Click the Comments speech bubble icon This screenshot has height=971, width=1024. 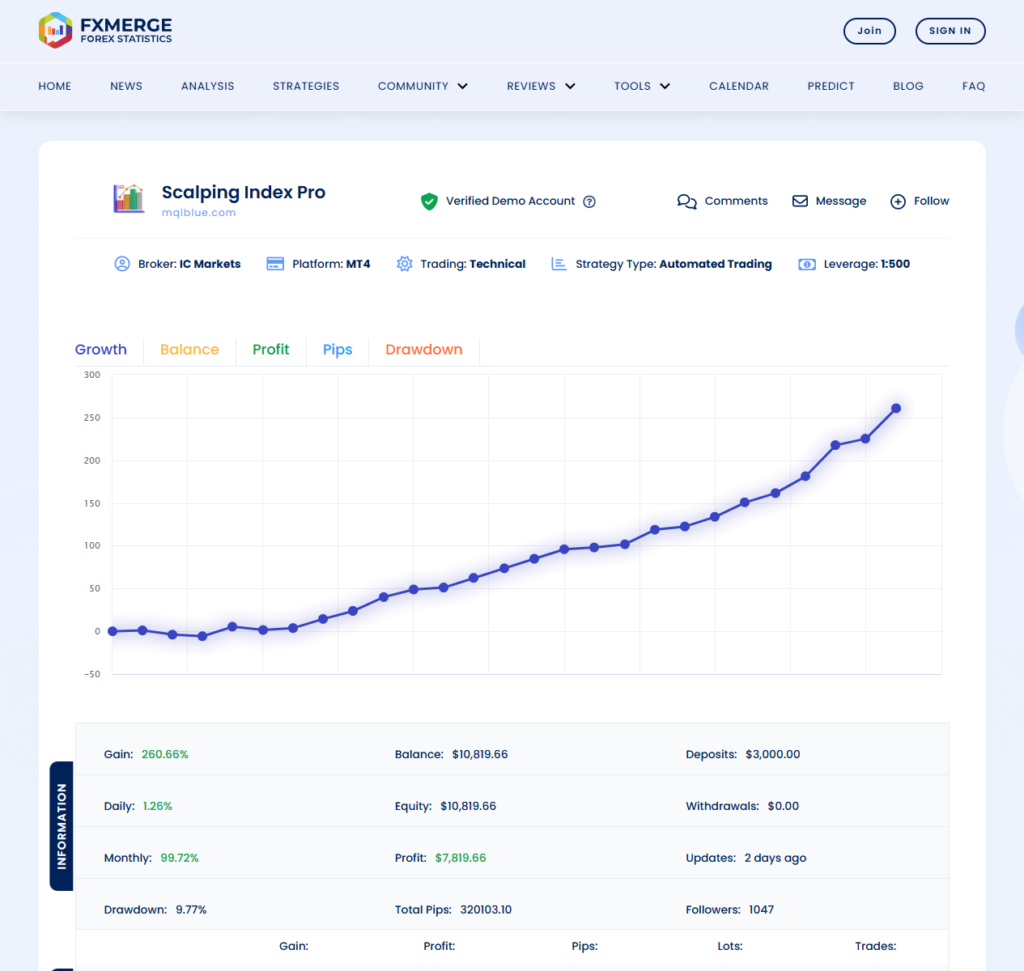[x=686, y=201]
